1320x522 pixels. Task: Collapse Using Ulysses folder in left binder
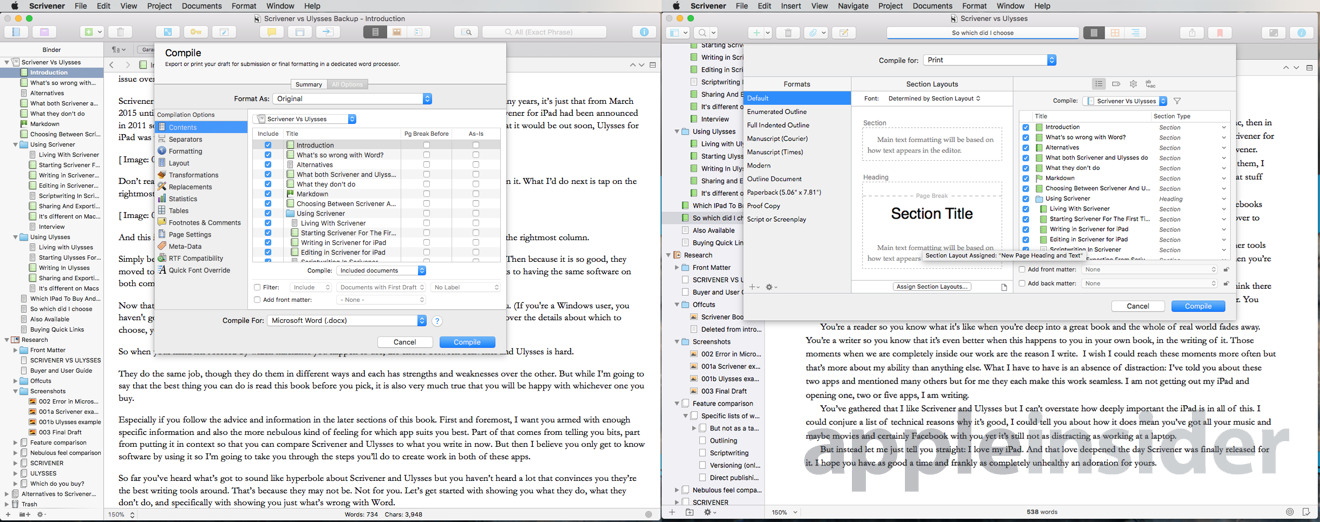17,237
